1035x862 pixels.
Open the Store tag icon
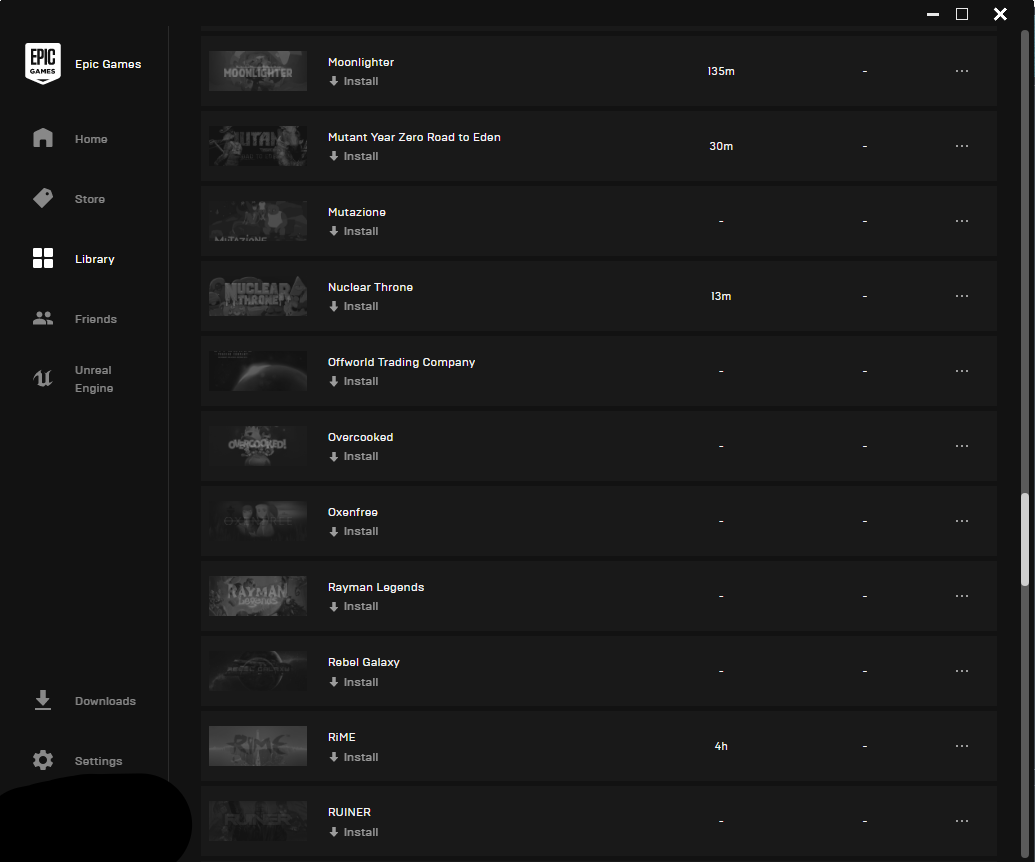(x=43, y=198)
